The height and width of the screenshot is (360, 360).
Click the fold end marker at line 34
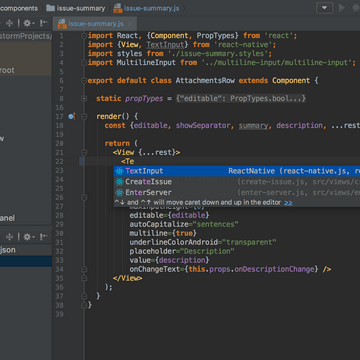pyautogui.click(x=84, y=269)
